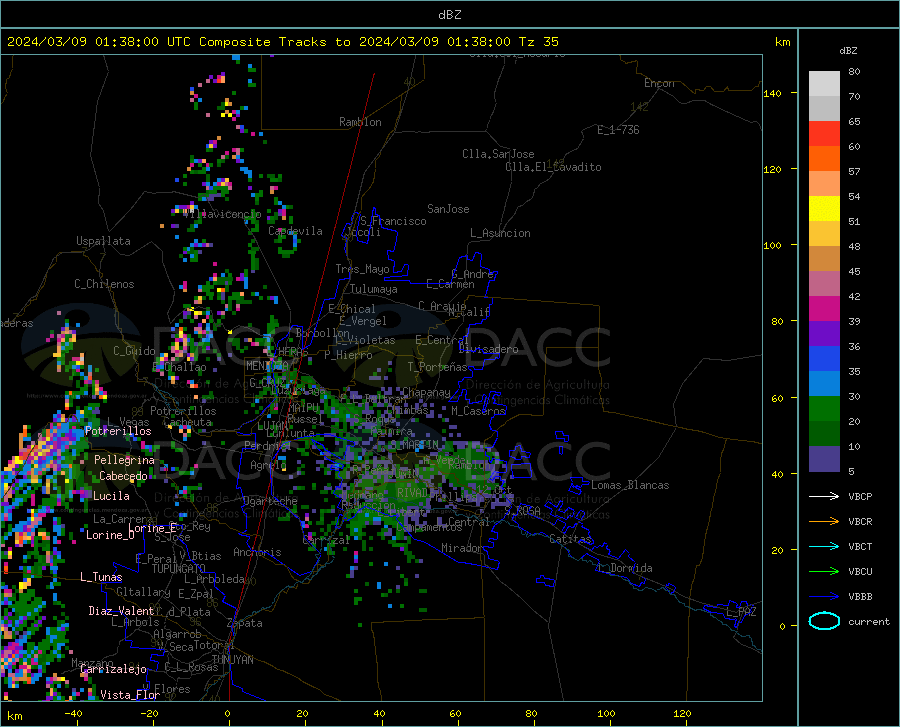Click the 'Uspallata' map label
The height and width of the screenshot is (727, 900).
tap(103, 241)
